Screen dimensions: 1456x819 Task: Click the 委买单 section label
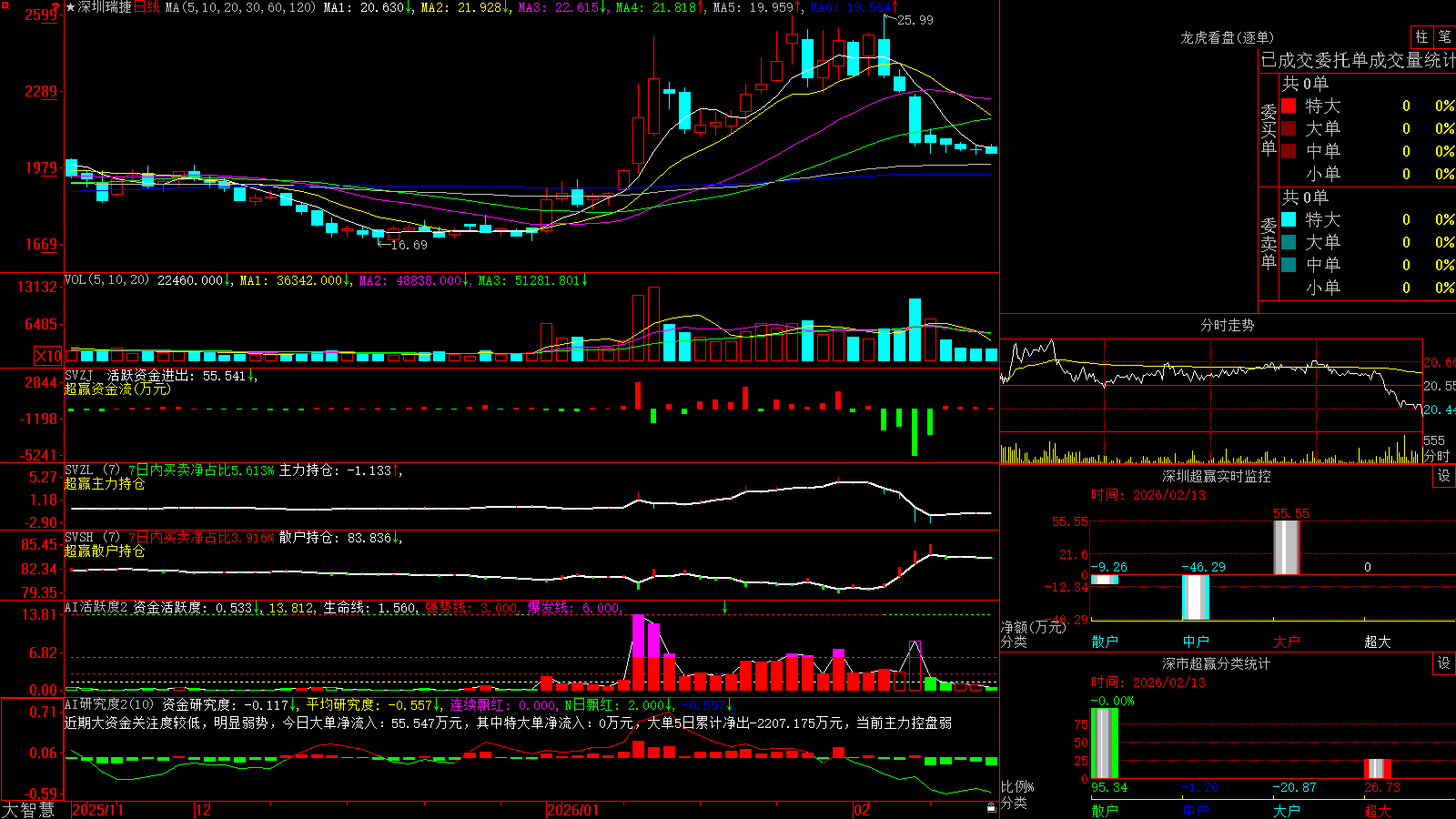(1269, 128)
